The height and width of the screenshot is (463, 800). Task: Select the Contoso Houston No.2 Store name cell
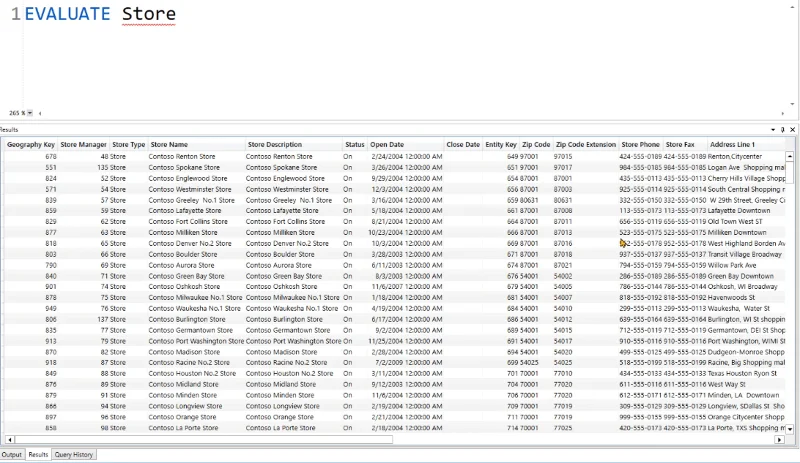[x=196, y=374]
